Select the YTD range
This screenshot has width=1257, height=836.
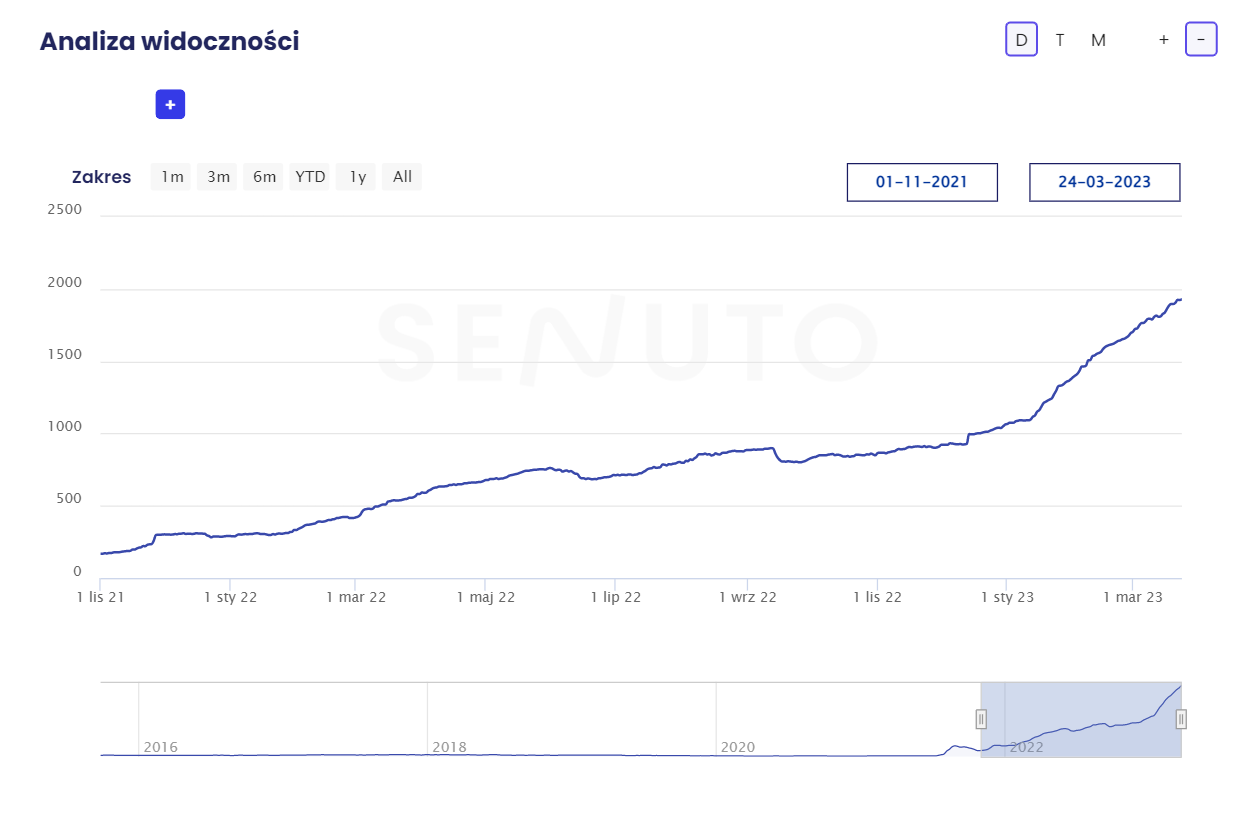coord(310,177)
